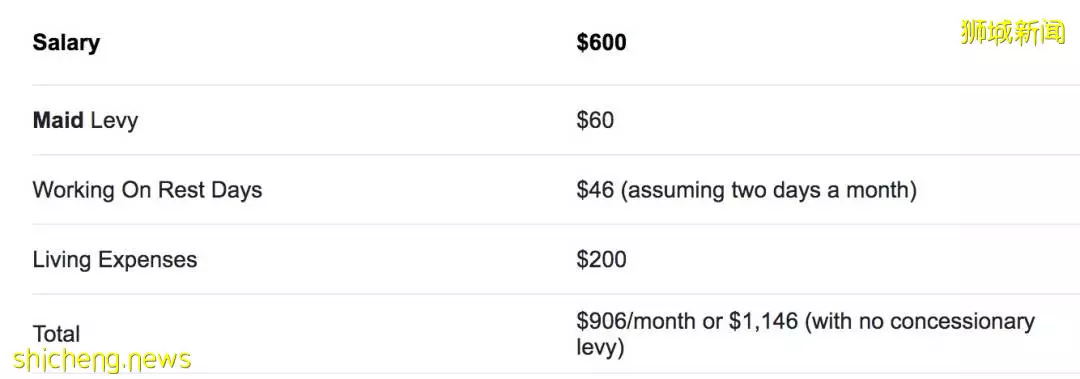This screenshot has height=379, width=1080.
Task: Click the Salary row header
Action: (x=66, y=43)
